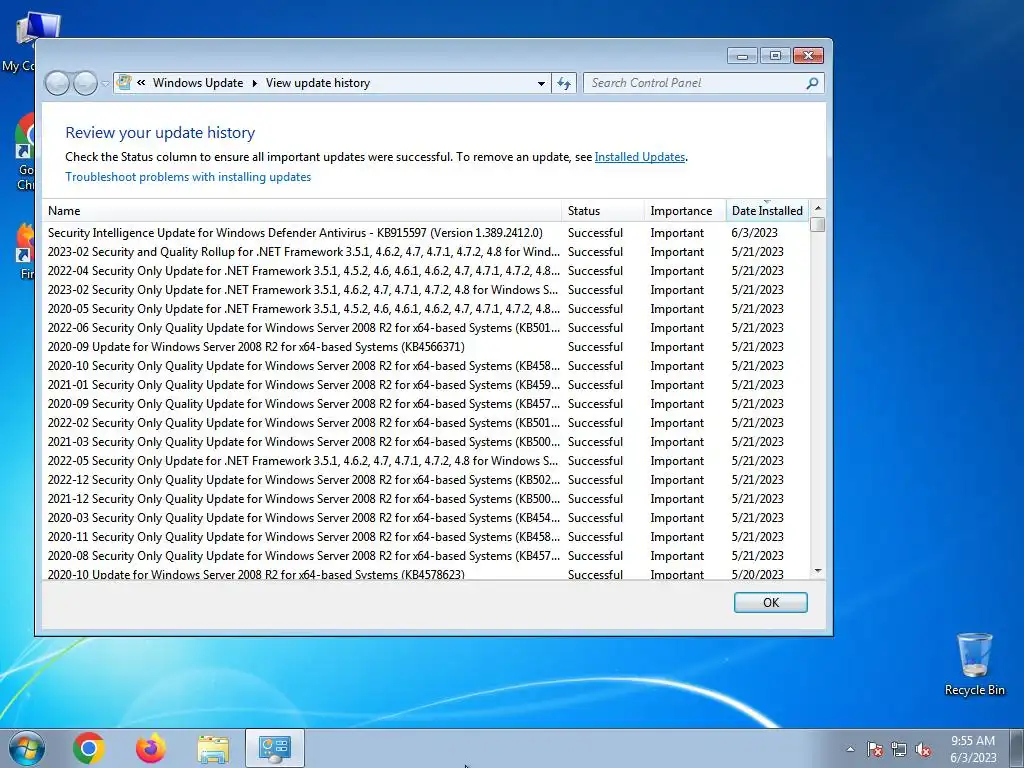Select 2022-05 Security Only Update .NET row
Viewport: 1024px width, 768px height.
tap(426, 460)
